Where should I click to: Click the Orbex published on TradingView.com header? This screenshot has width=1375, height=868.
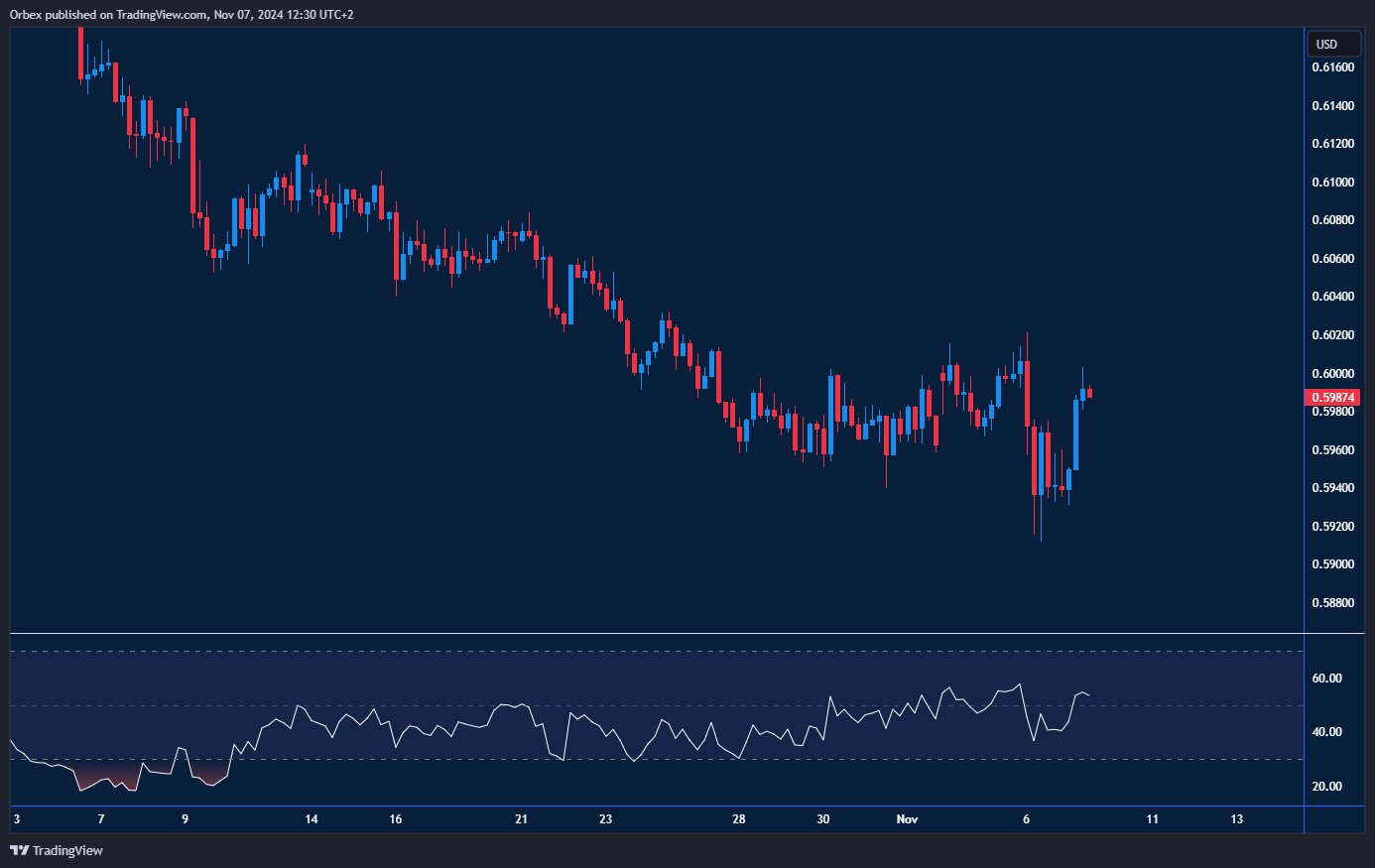(x=182, y=14)
